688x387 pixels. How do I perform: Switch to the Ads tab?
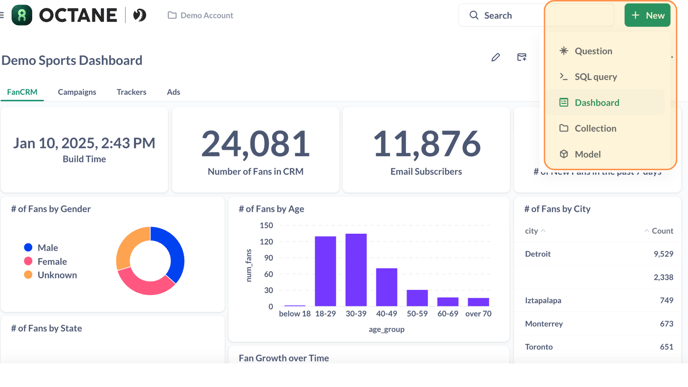click(x=173, y=92)
